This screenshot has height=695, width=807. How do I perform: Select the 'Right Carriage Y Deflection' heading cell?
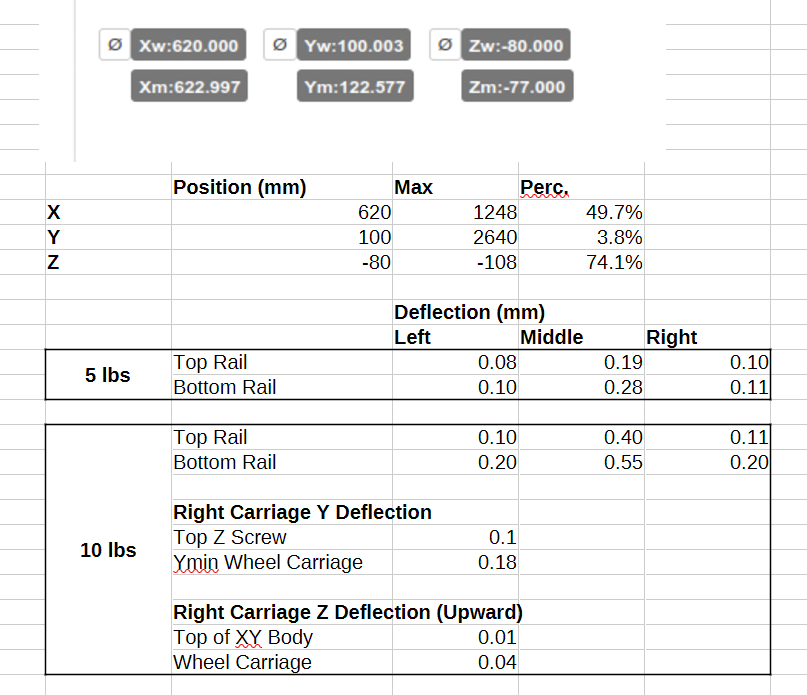pos(302,512)
